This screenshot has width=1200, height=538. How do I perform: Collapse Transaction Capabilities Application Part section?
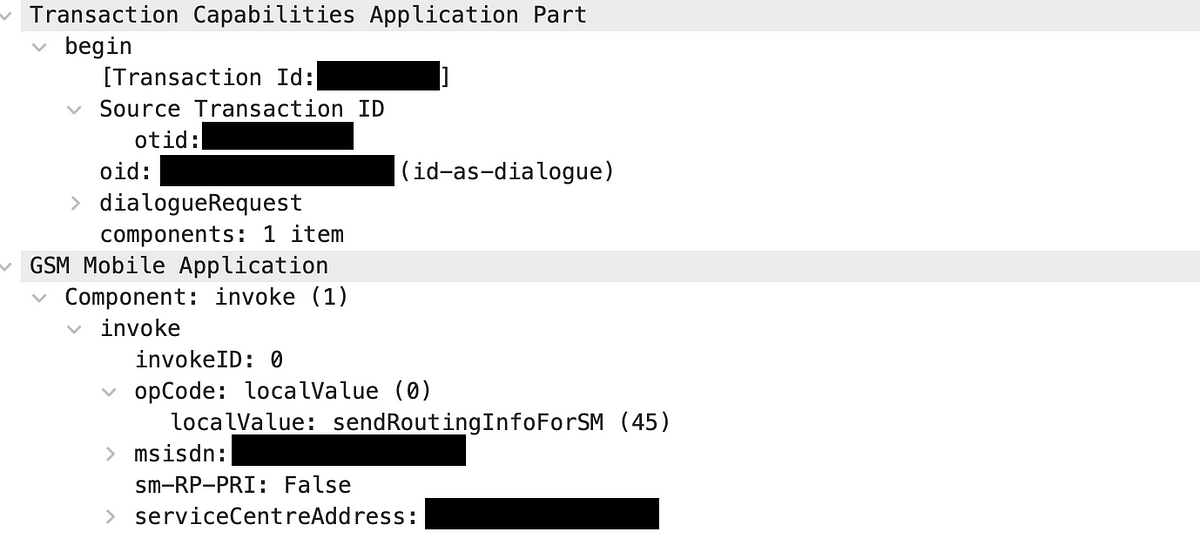[x=7, y=16]
